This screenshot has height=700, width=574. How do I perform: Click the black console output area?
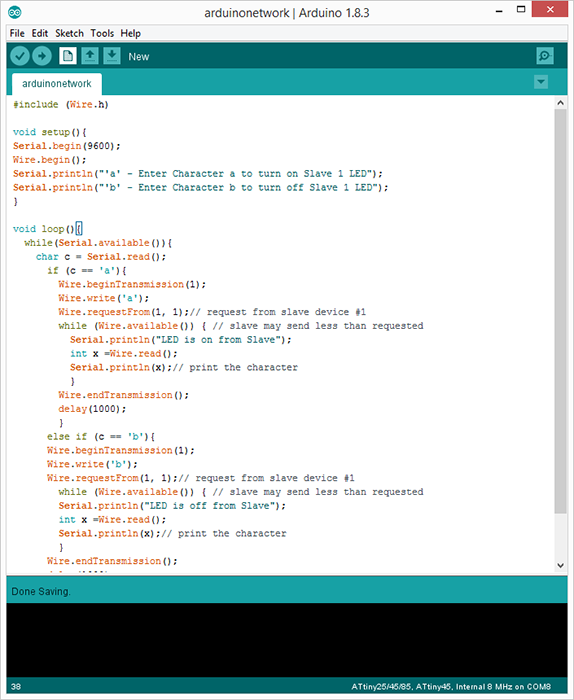coord(287,641)
